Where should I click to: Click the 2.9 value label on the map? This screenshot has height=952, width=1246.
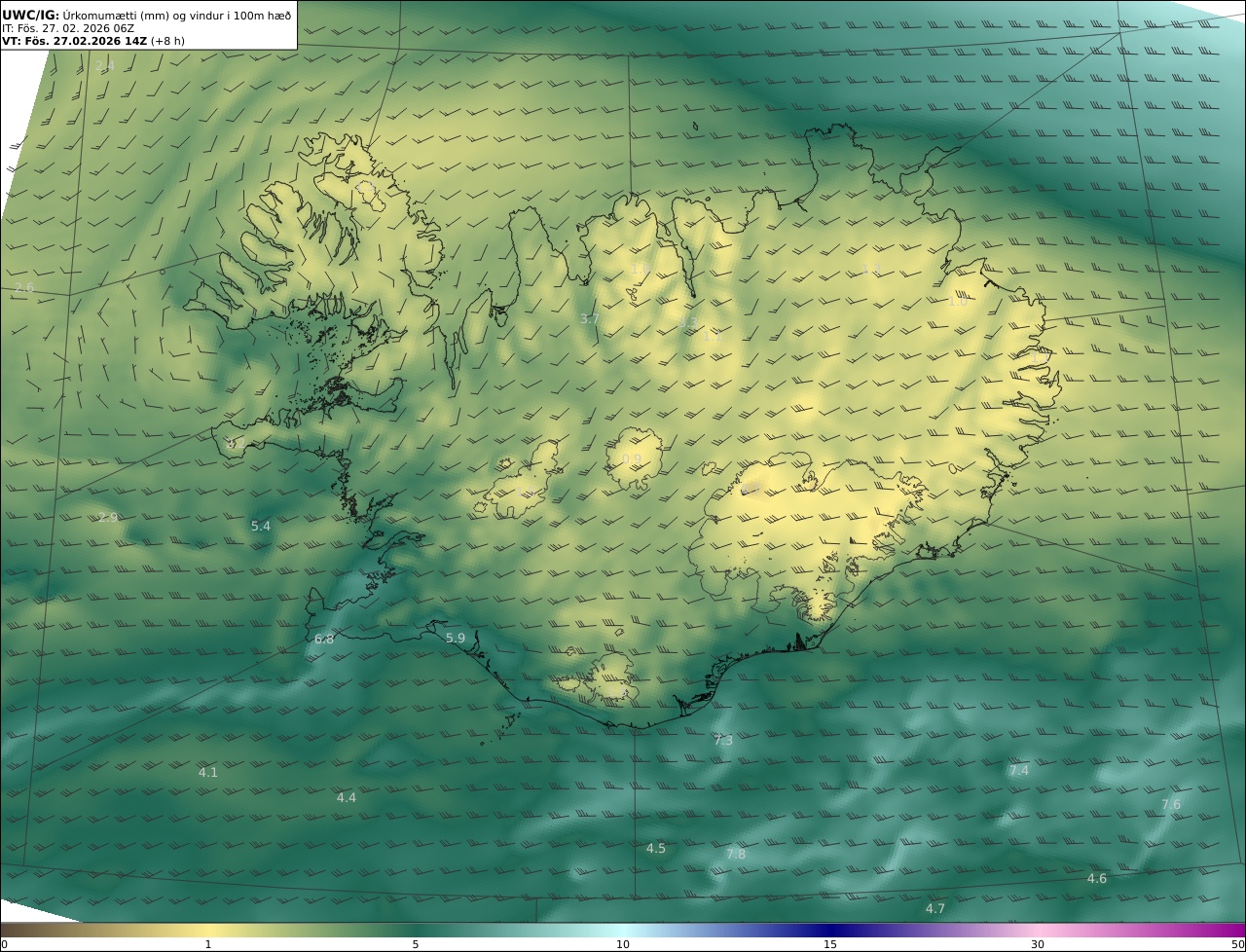[107, 517]
